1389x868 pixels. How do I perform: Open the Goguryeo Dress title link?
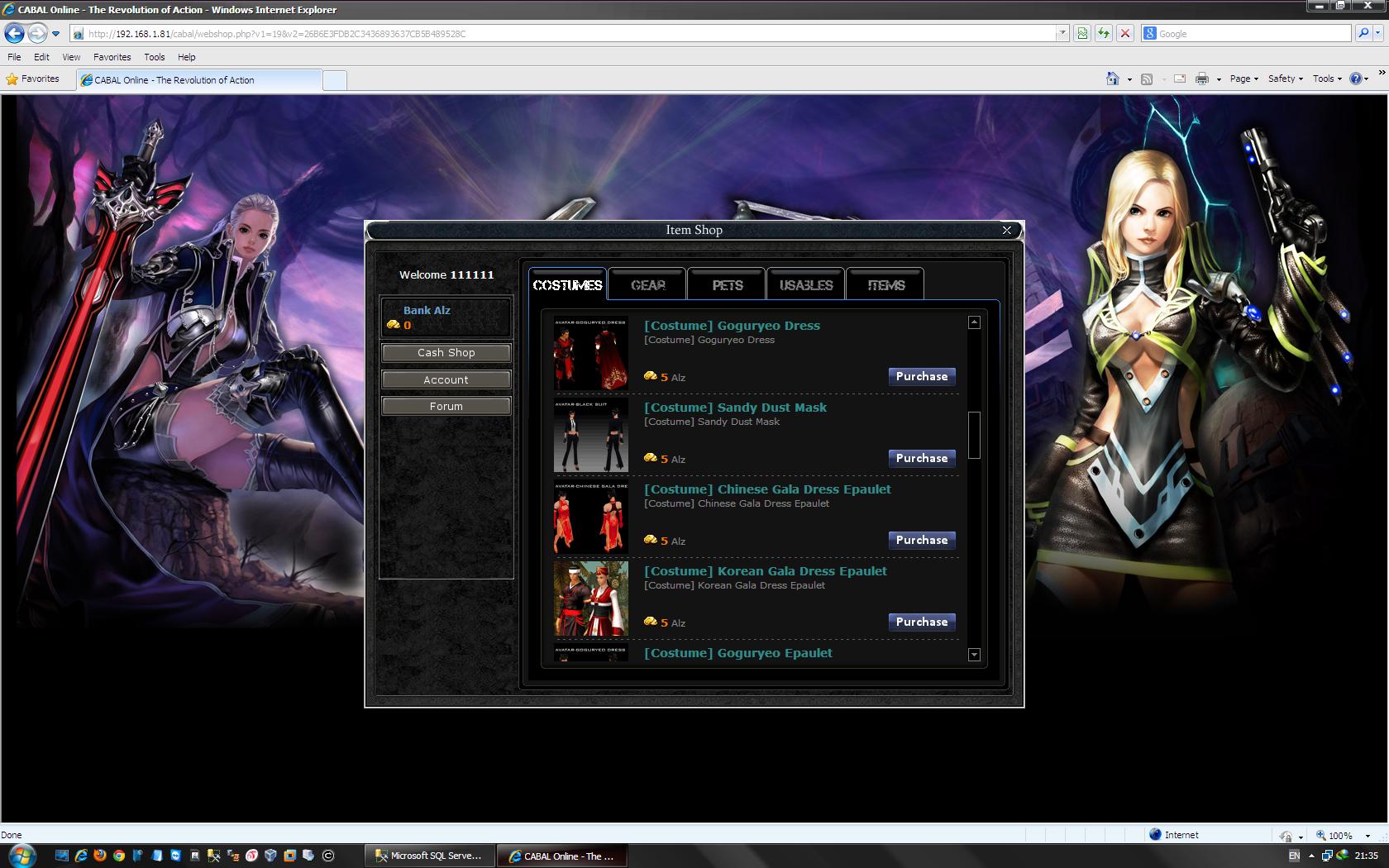coord(732,326)
